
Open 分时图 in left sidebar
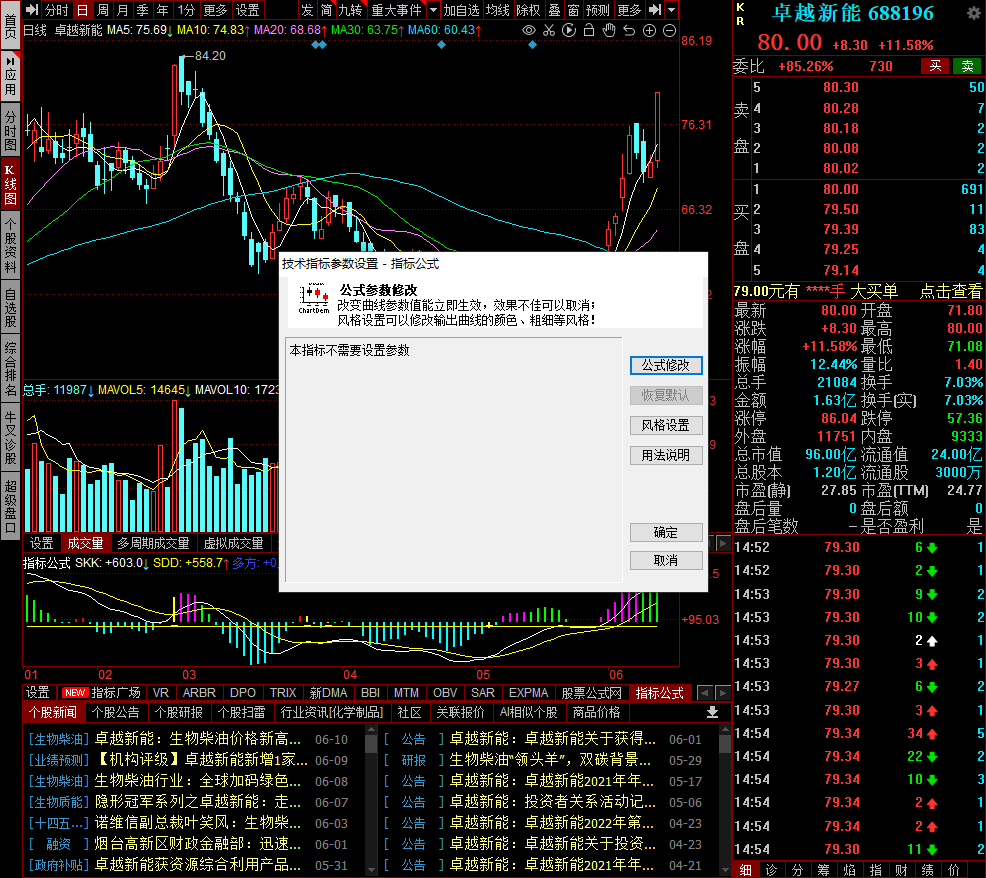(11, 130)
